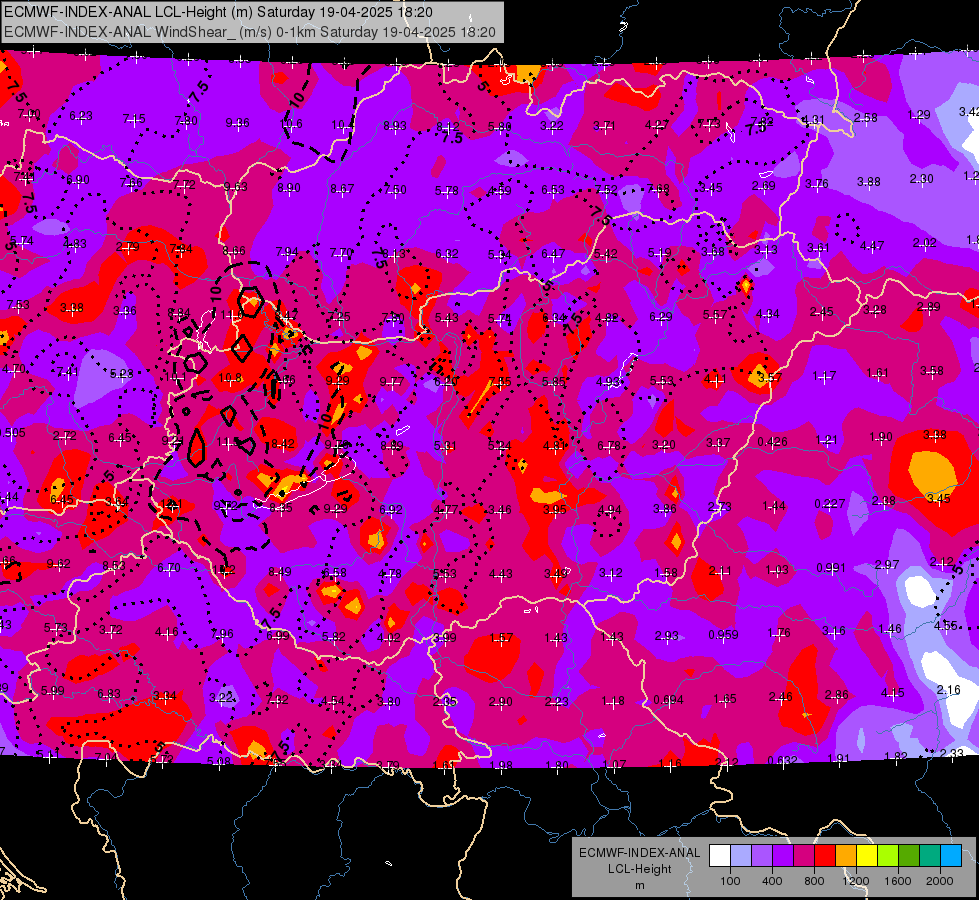The height and width of the screenshot is (900, 979).
Task: Select the 2.97 shear value
Action: tap(887, 565)
